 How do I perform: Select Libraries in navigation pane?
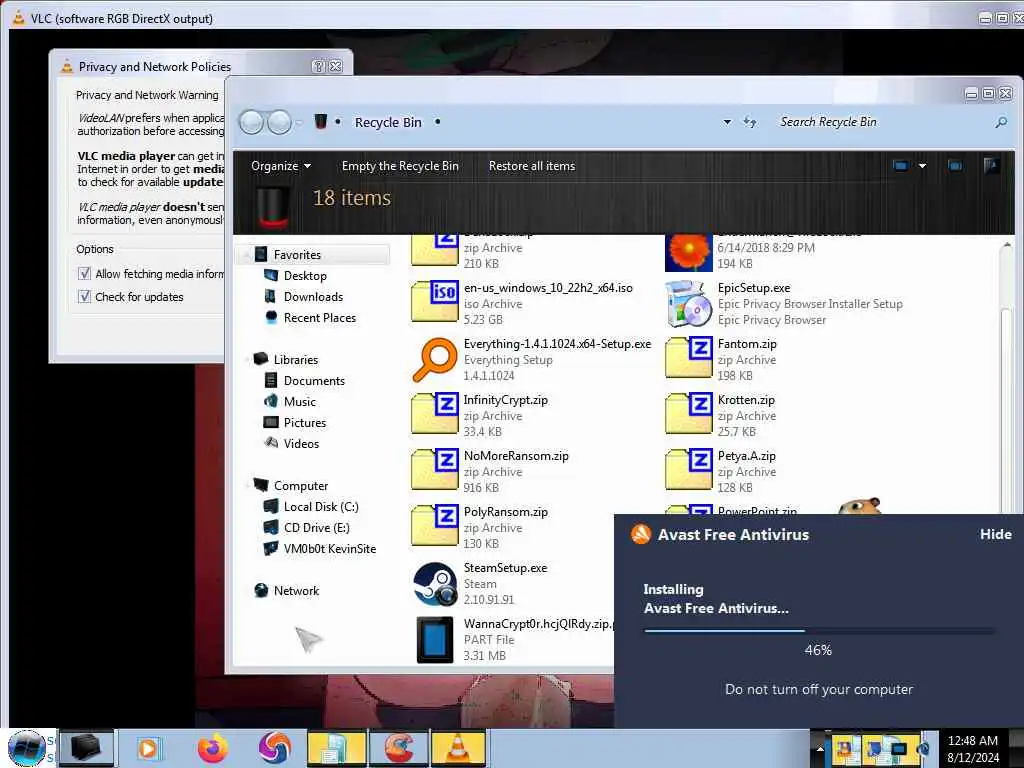coord(295,359)
